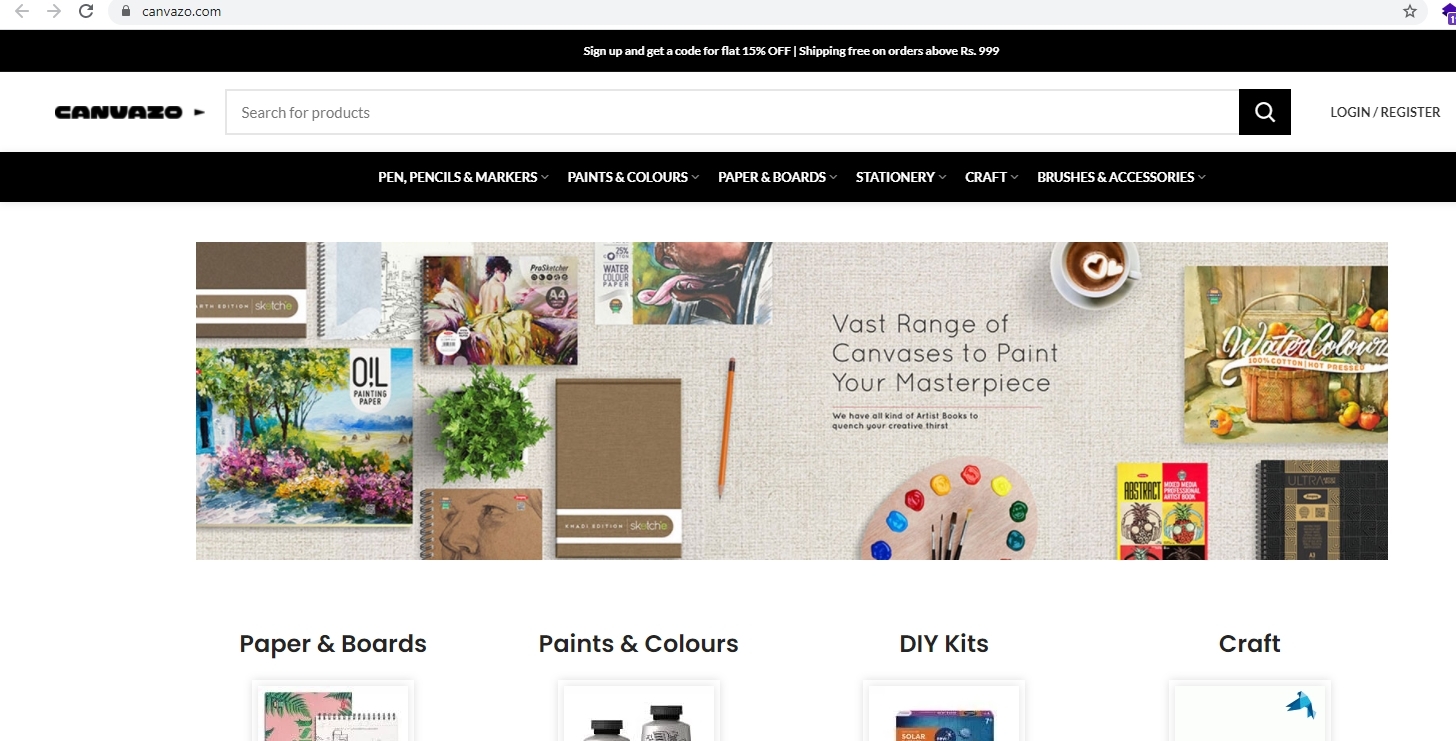Screen dimensions: 1456x741
Task: Click the Canvazo logo
Action: click(130, 112)
